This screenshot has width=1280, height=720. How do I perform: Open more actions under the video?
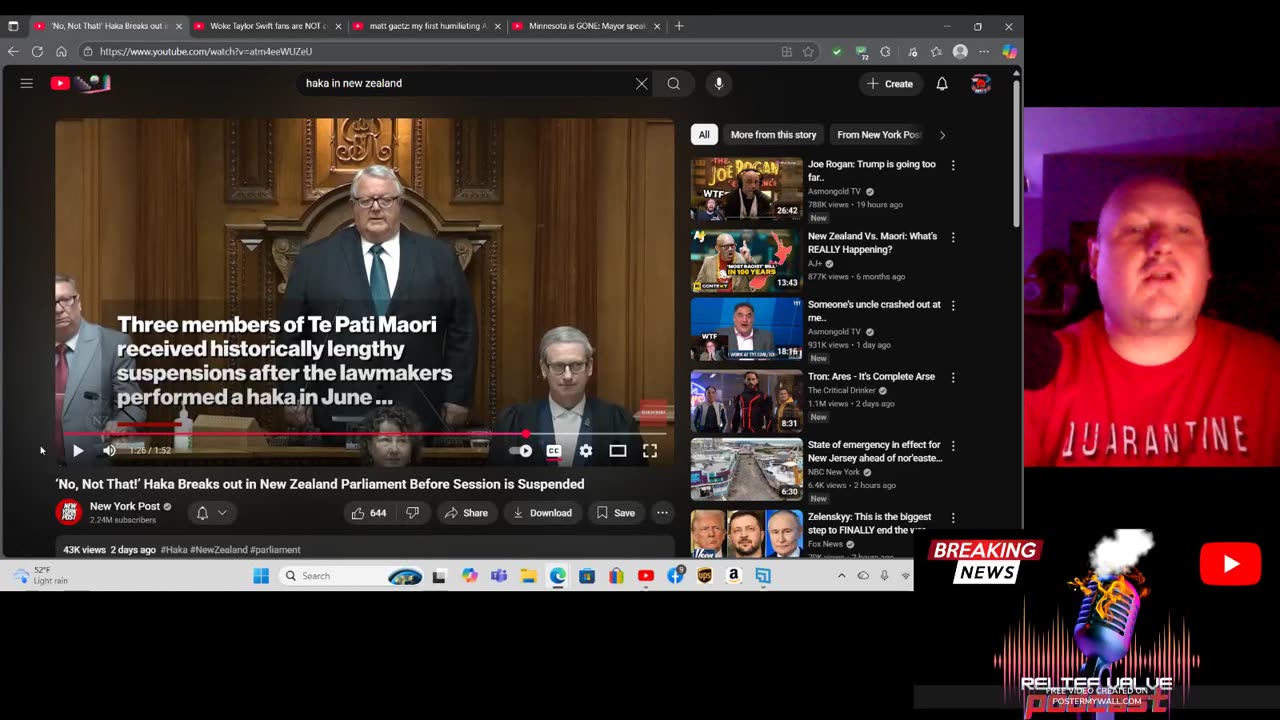pyautogui.click(x=662, y=513)
